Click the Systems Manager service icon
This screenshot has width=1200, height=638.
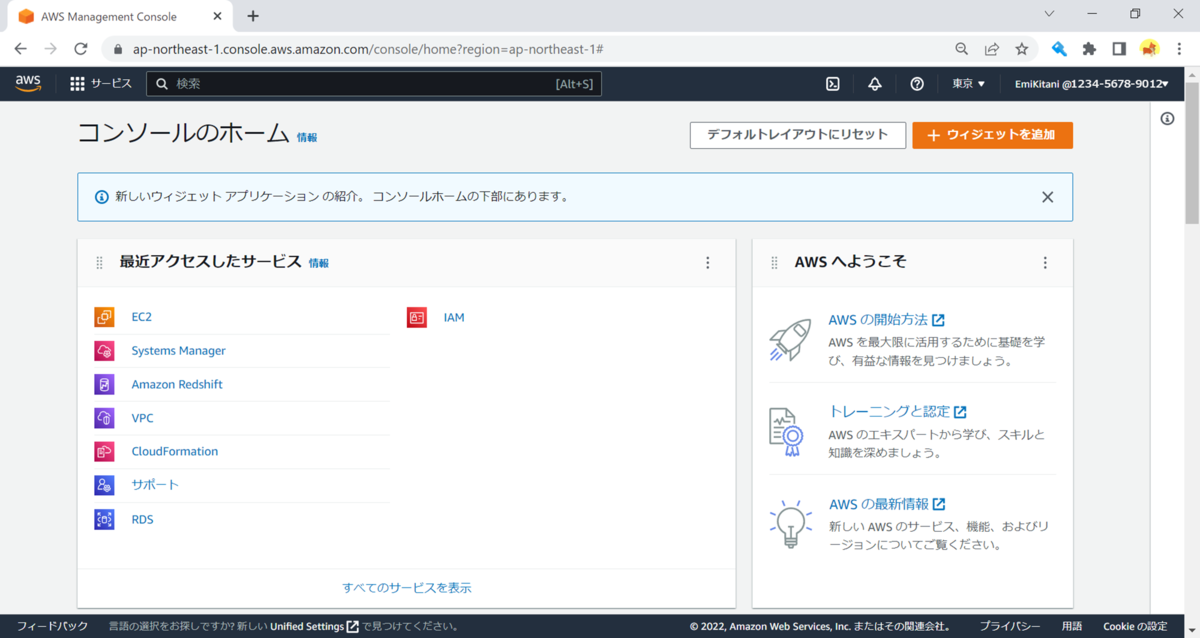tap(105, 351)
